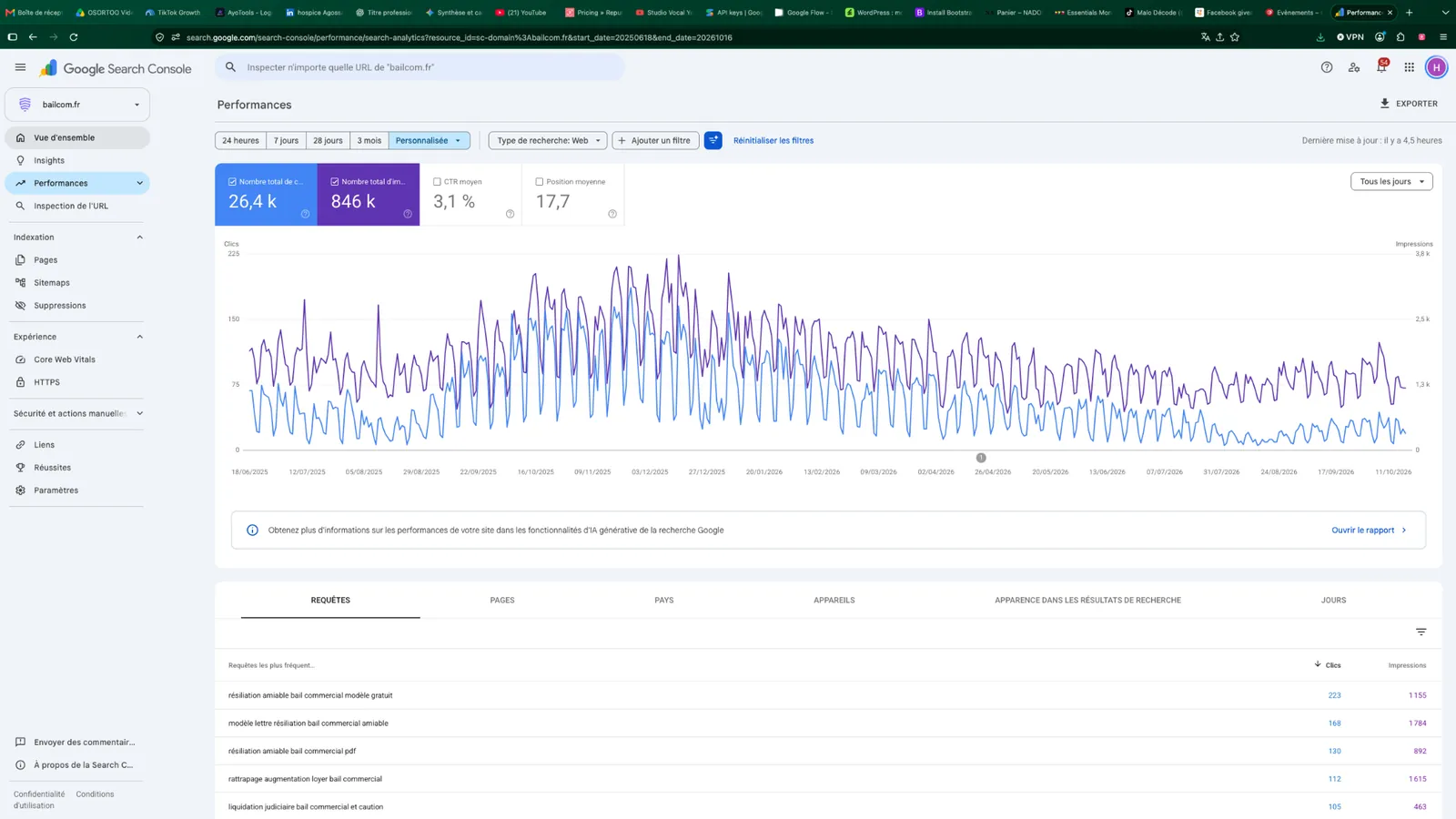The height and width of the screenshot is (819, 1456).
Task: Open the help question-mark icon in header
Action: [1327, 67]
